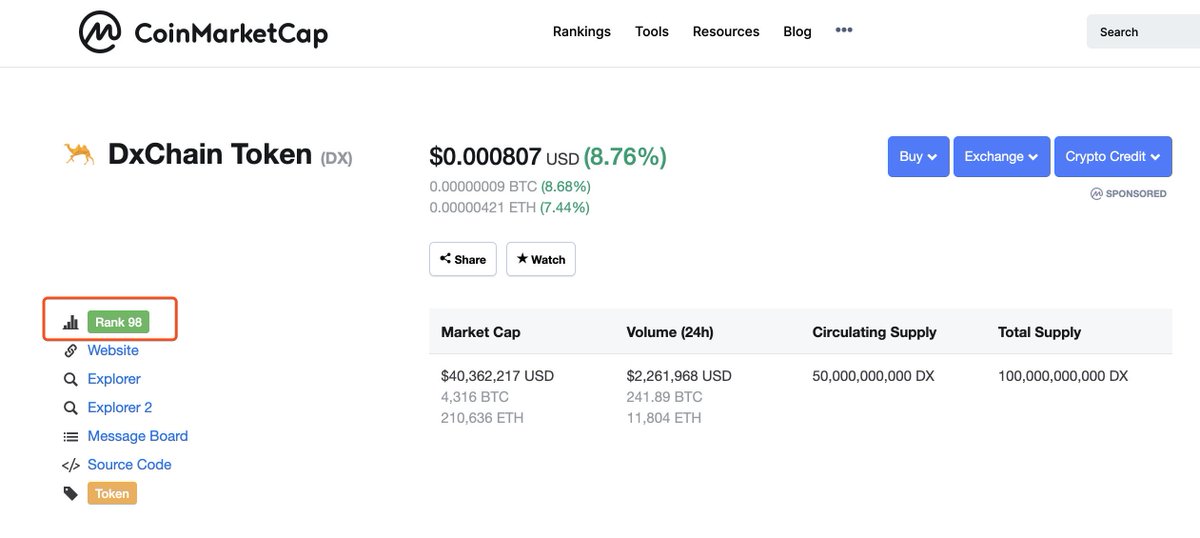Click the 50,000,000,000 DX circulating supply
The height and width of the screenshot is (538, 1200).
[874, 377]
